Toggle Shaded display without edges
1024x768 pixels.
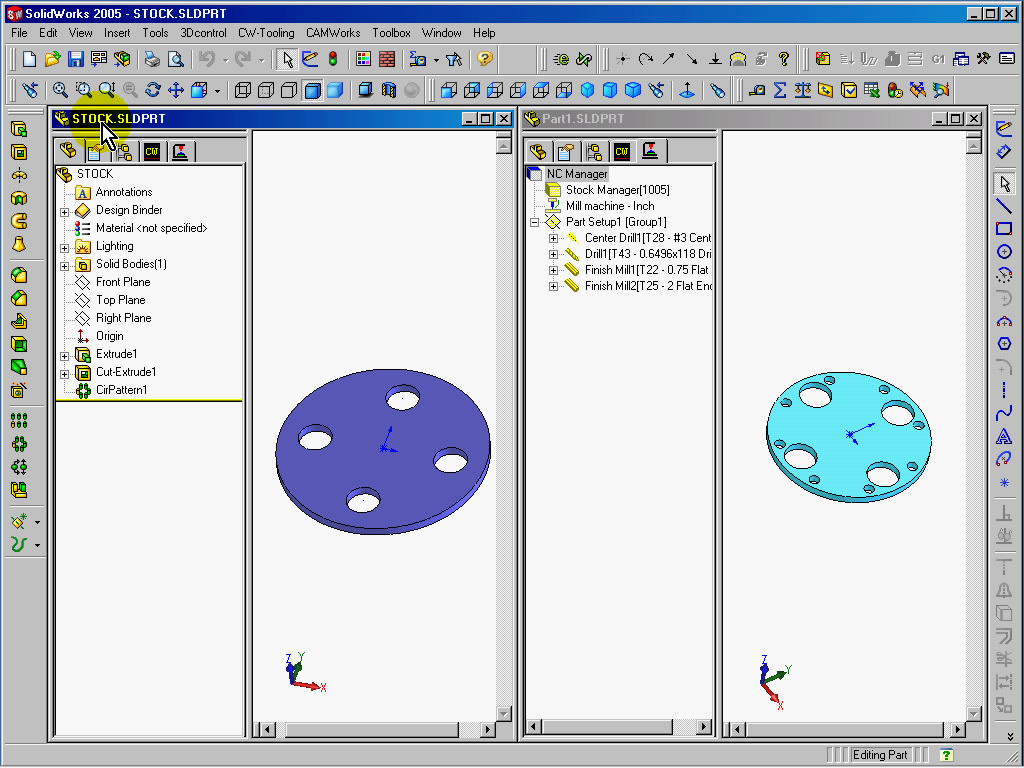coord(335,90)
